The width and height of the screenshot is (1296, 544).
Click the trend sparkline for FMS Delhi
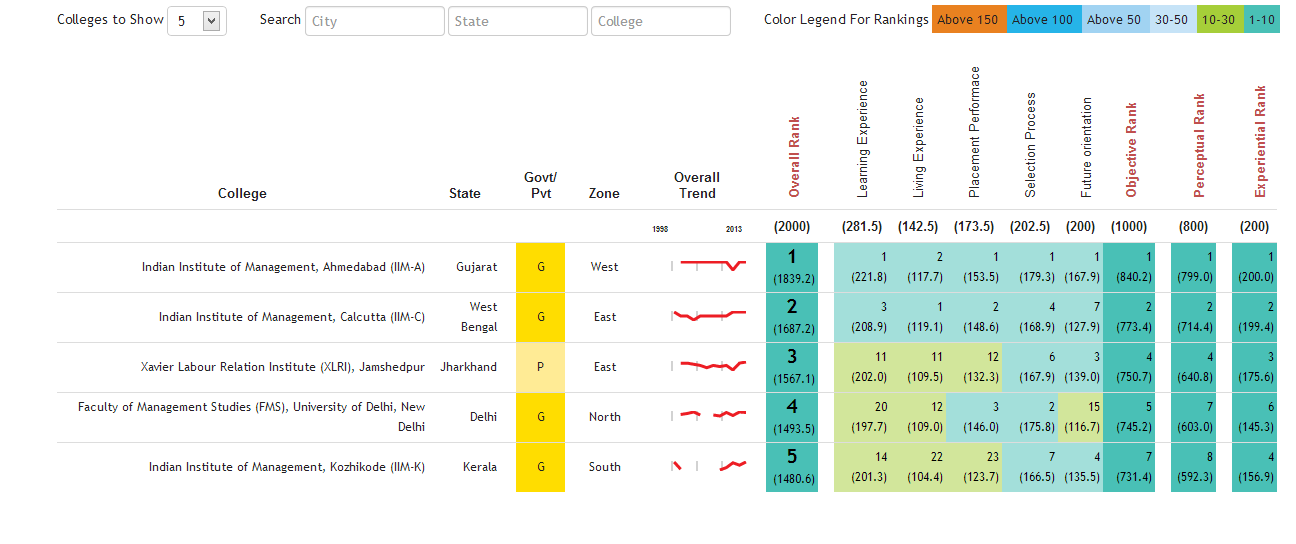[x=708, y=414]
